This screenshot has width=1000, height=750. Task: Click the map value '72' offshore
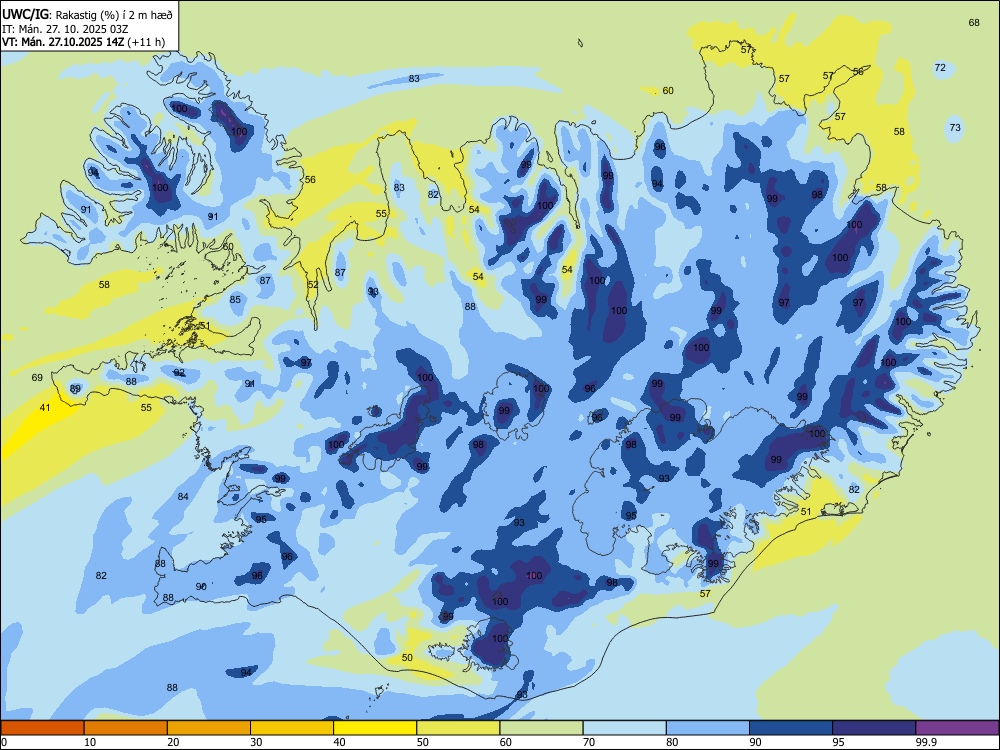point(940,68)
